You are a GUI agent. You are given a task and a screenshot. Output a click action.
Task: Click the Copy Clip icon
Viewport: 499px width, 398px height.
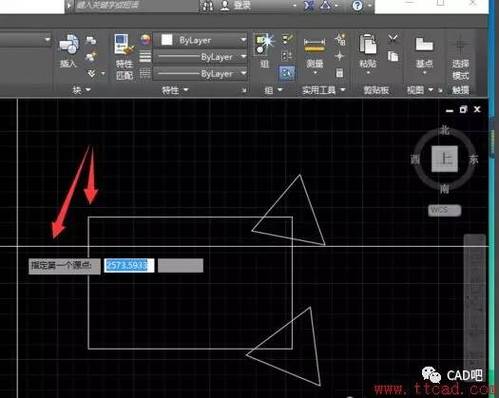click(x=393, y=56)
